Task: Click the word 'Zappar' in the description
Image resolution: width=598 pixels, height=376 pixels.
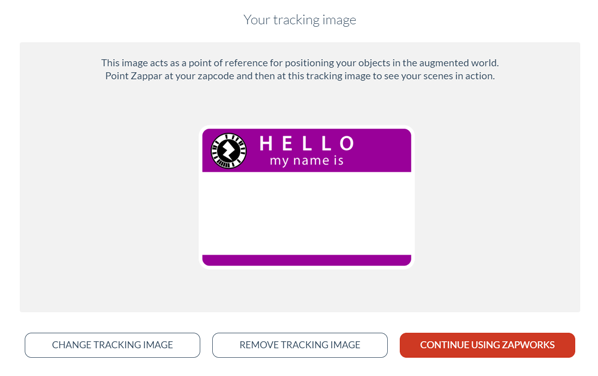Action: click(x=146, y=76)
